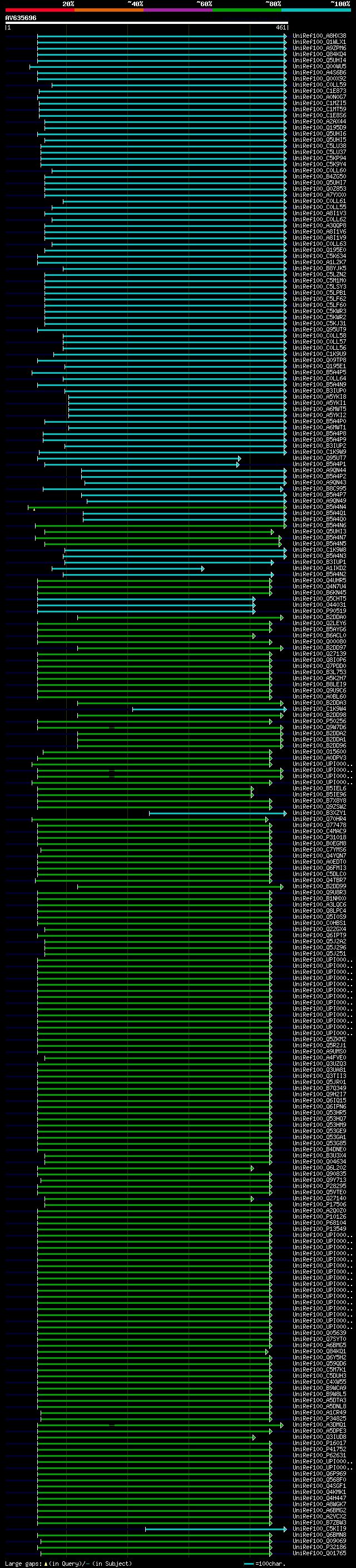Select hit label UniRef100_P31018

pos(319,838)
